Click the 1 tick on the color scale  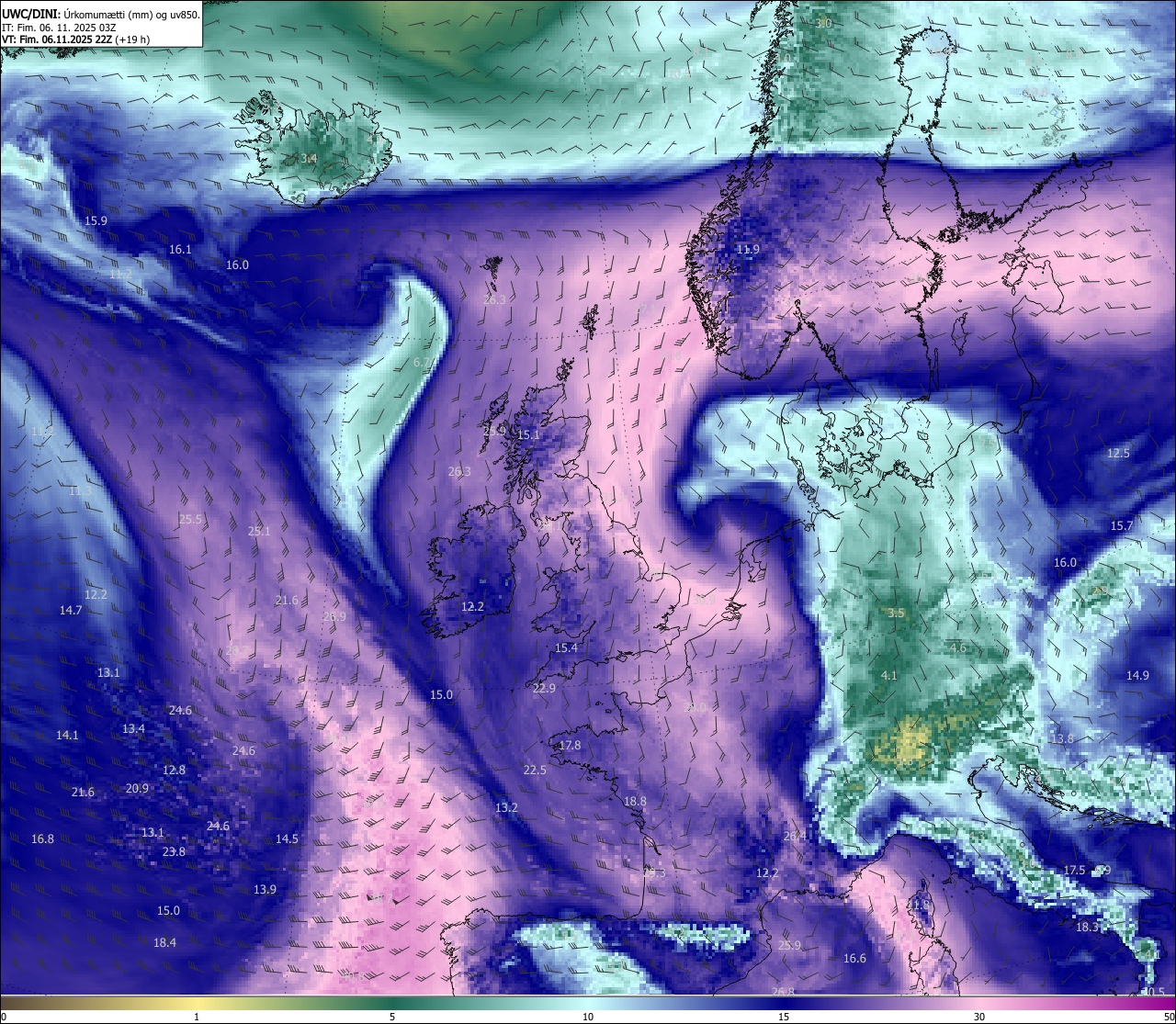[197, 1017]
